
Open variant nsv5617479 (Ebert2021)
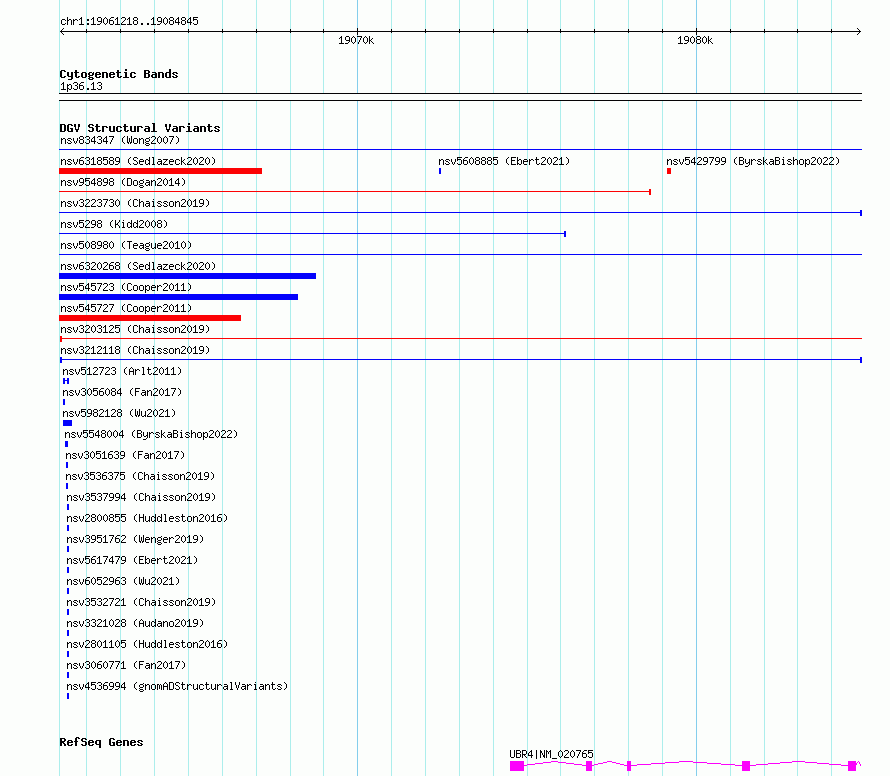(132, 560)
